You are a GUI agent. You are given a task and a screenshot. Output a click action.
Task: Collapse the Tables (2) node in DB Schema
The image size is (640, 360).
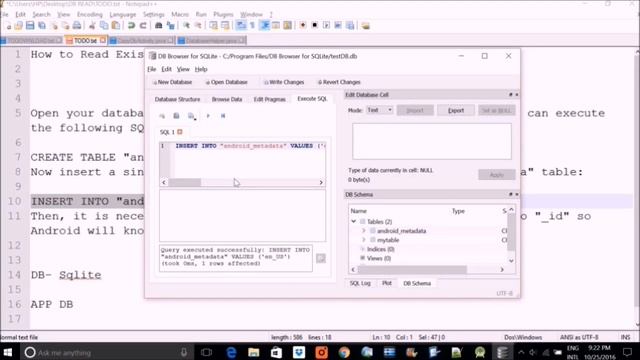[354, 222]
